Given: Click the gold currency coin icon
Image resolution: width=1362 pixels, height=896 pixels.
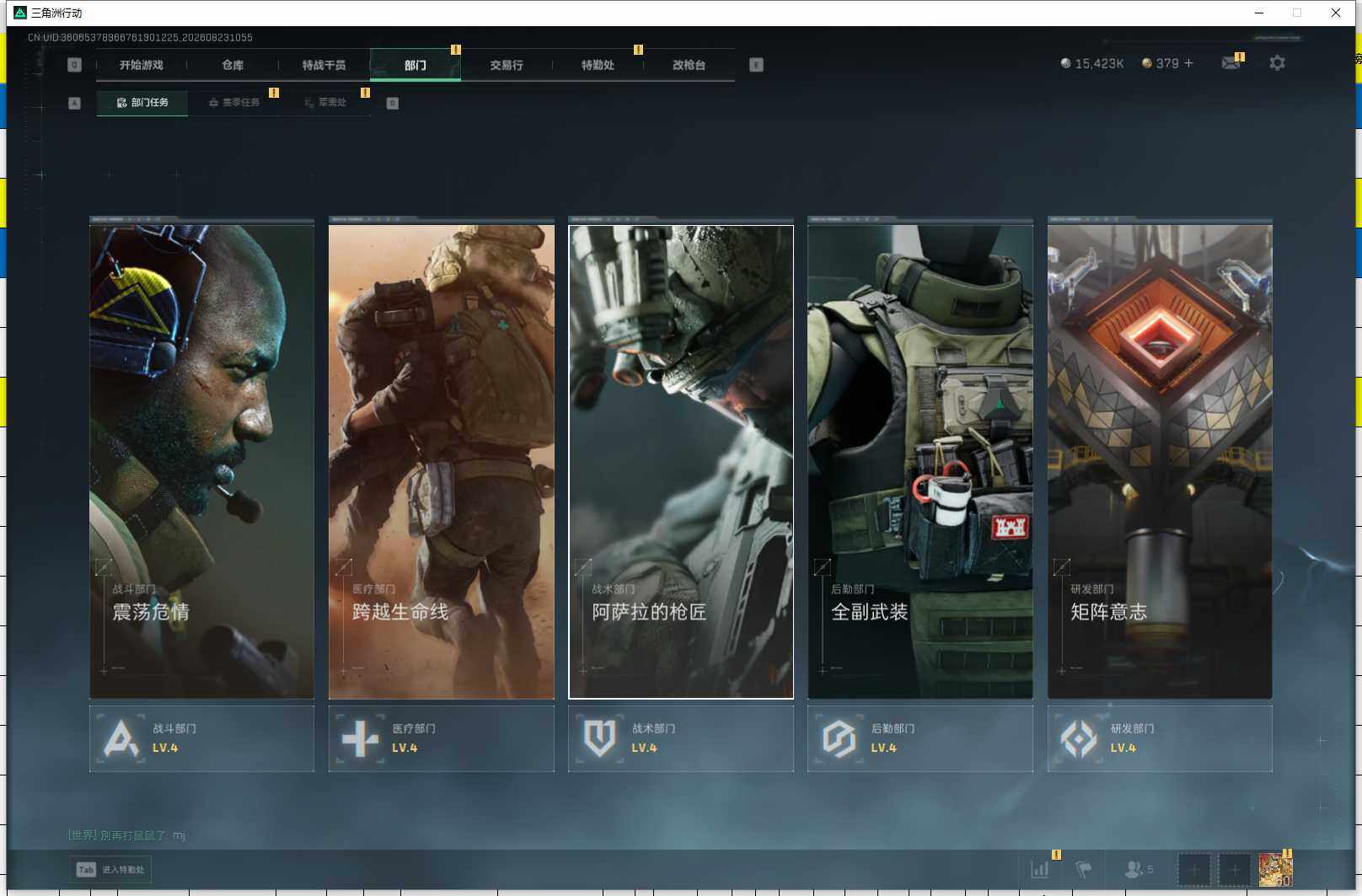Looking at the screenshot, I should 1146,63.
